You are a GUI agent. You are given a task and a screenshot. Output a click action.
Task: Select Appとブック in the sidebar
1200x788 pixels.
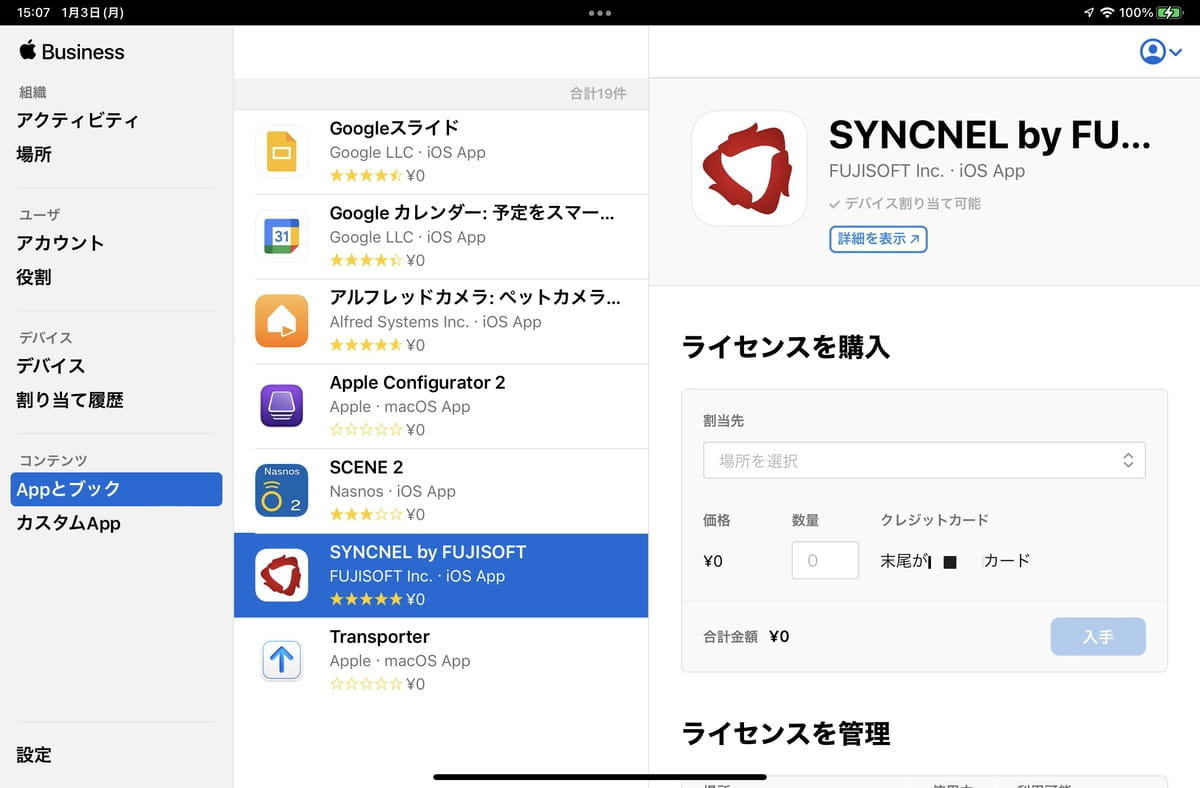(116, 489)
